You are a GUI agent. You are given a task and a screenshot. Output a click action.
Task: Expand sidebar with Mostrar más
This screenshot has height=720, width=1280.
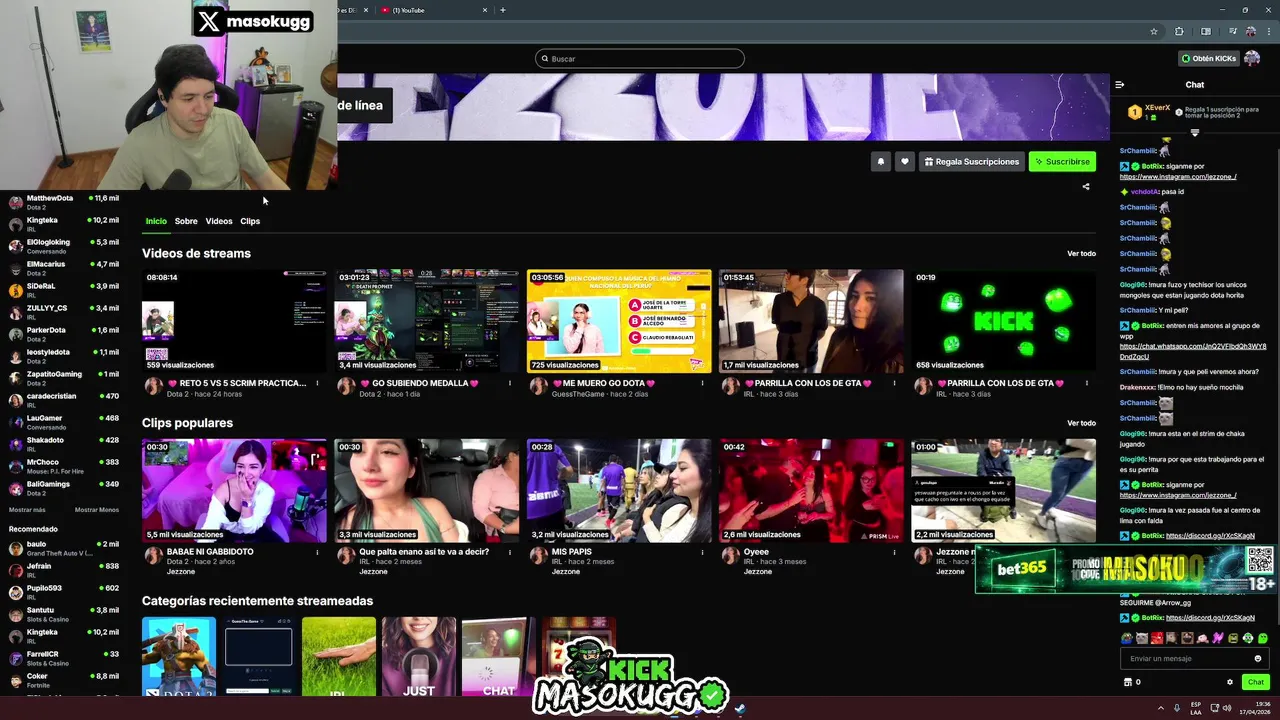tap(27, 509)
